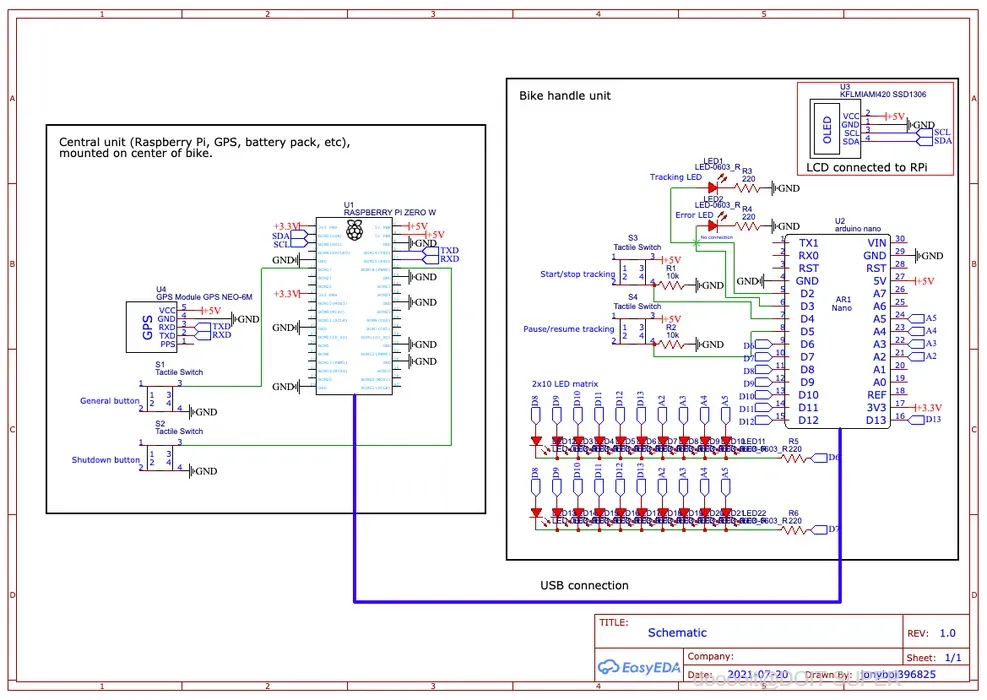Click the RX0 pin label on Arduino
The height and width of the screenshot is (700, 987).
click(x=808, y=256)
